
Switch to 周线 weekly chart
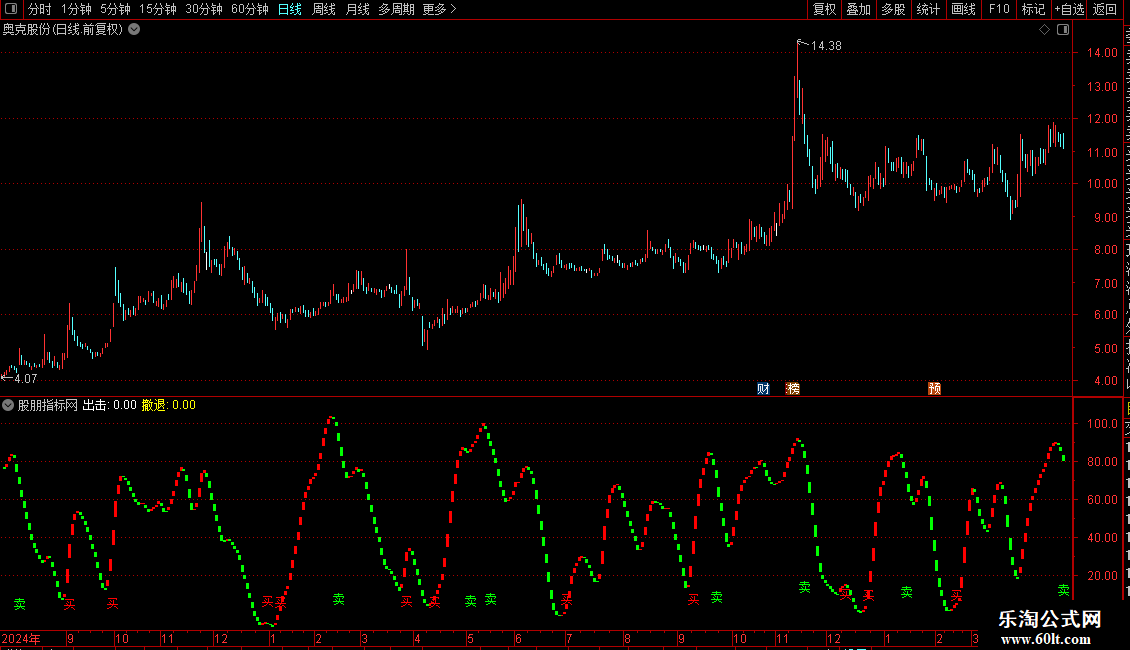324,9
